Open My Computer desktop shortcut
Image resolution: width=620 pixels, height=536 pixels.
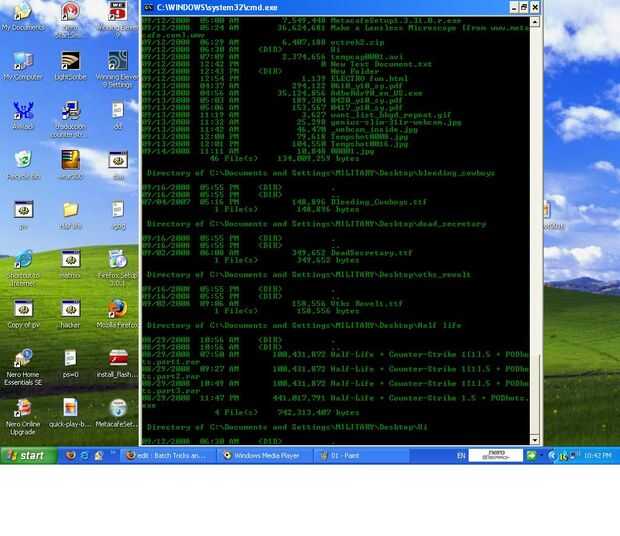(23, 66)
